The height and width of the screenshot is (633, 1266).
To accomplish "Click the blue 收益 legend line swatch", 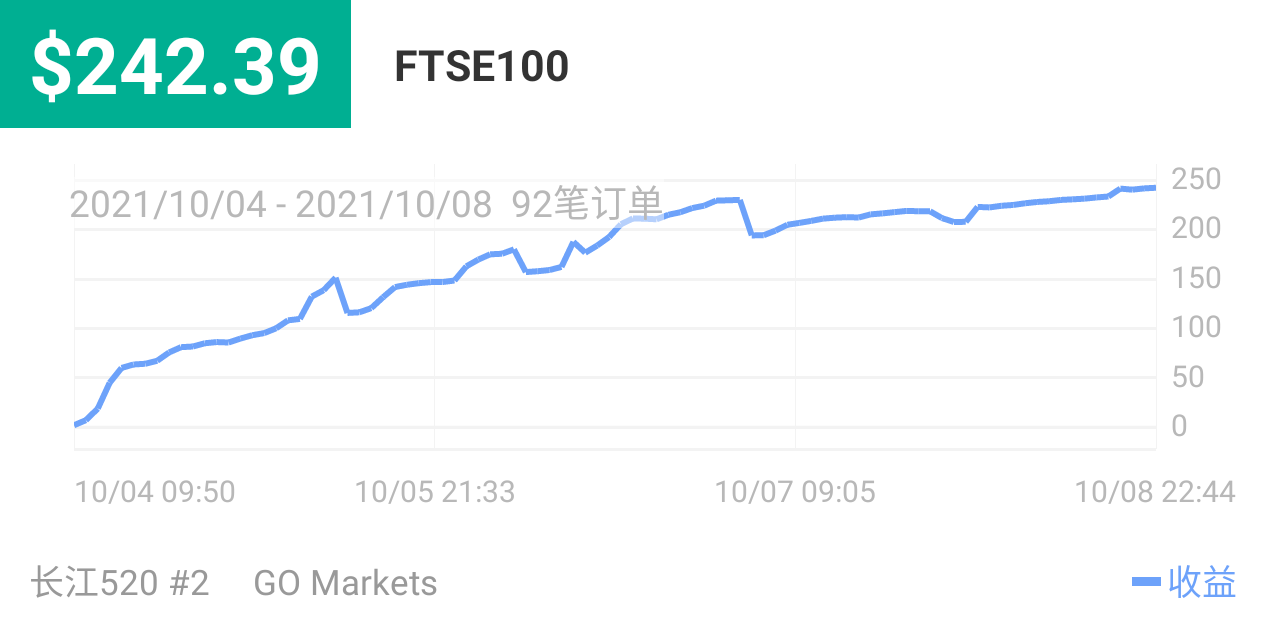I will click(1146, 582).
